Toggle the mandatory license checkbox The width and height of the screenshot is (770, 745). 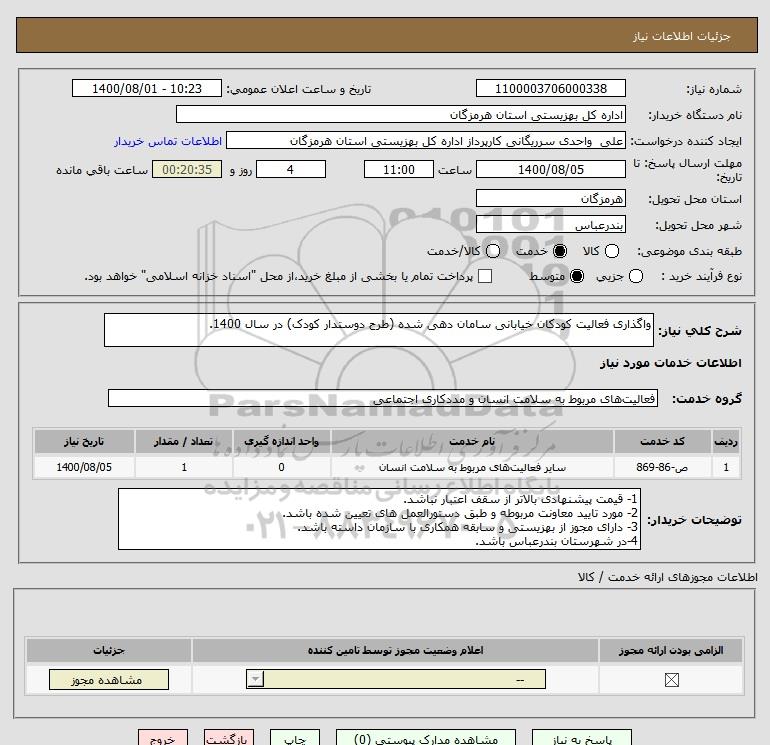[x=671, y=680]
